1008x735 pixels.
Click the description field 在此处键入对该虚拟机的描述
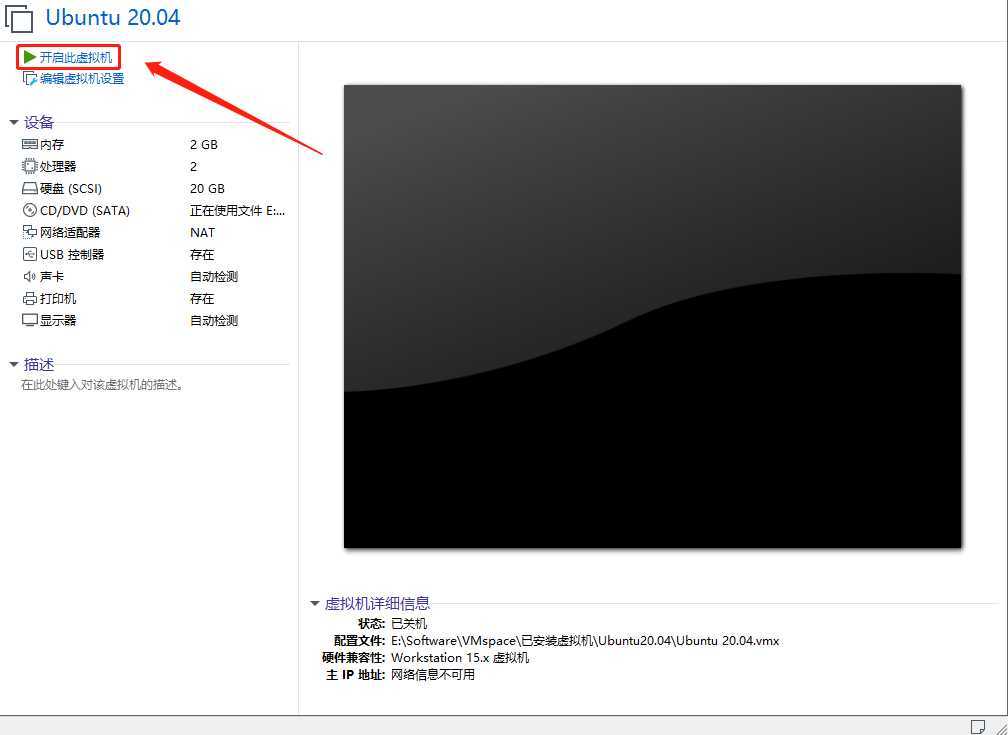(103, 385)
